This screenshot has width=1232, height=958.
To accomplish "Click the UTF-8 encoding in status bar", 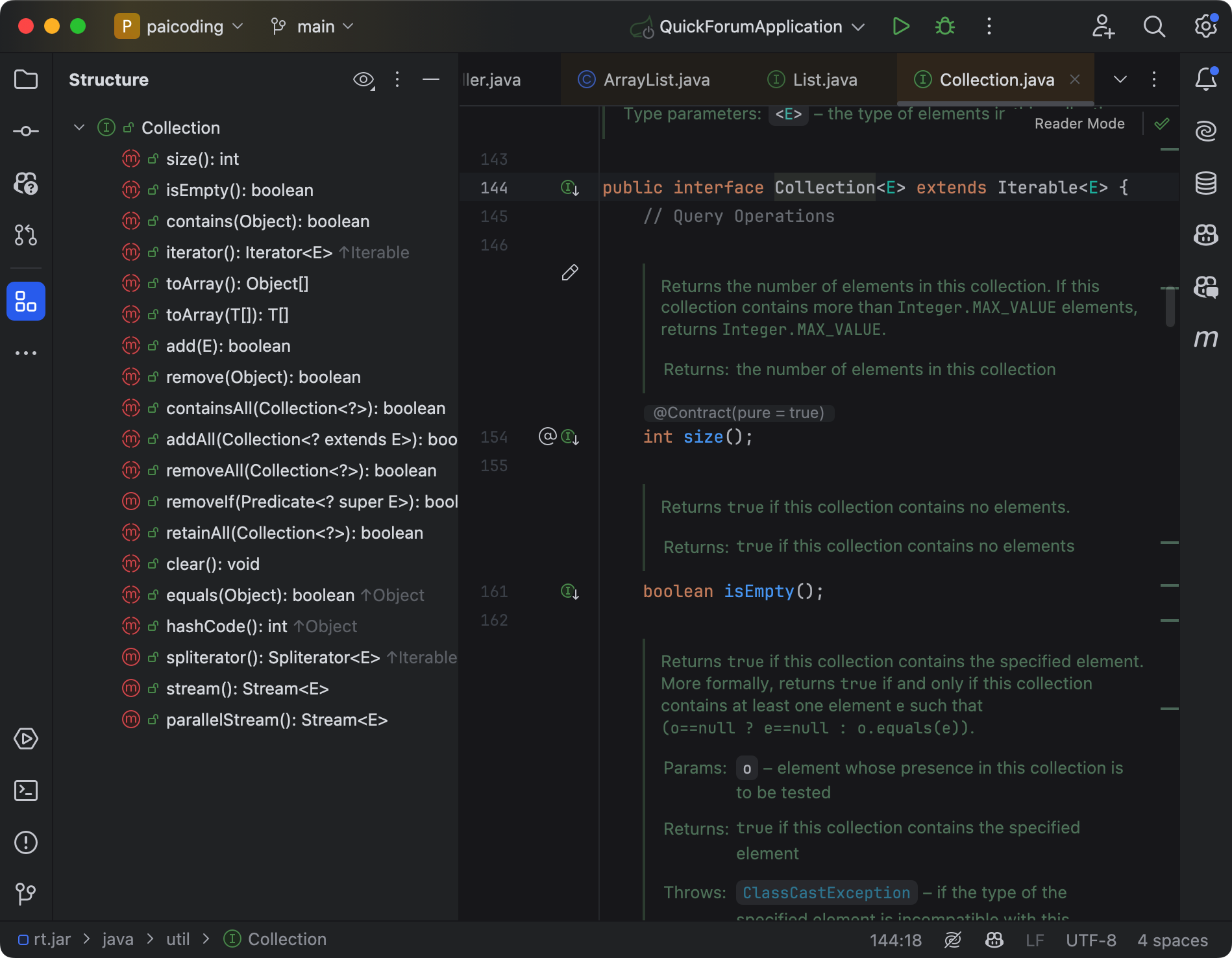I will tap(1091, 940).
